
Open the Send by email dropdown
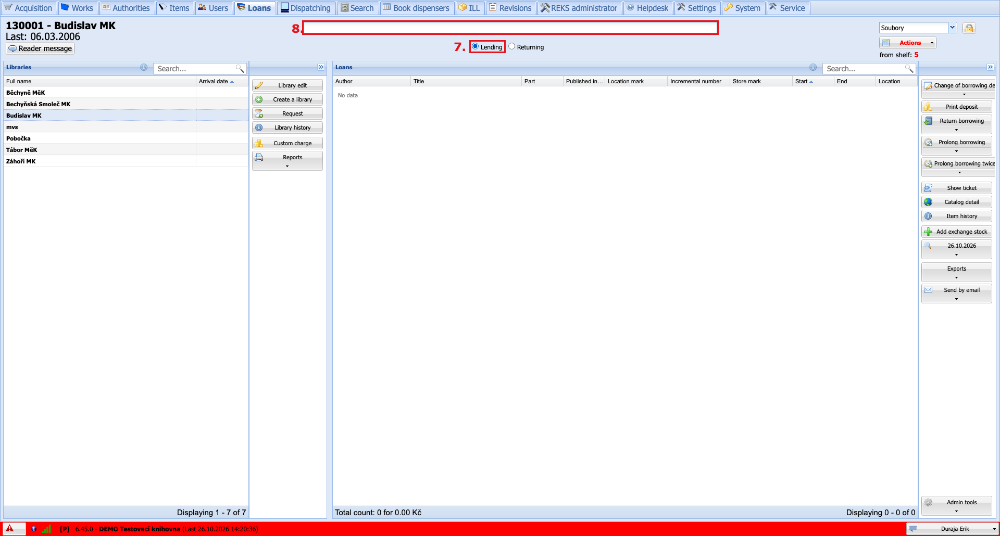pos(957,293)
